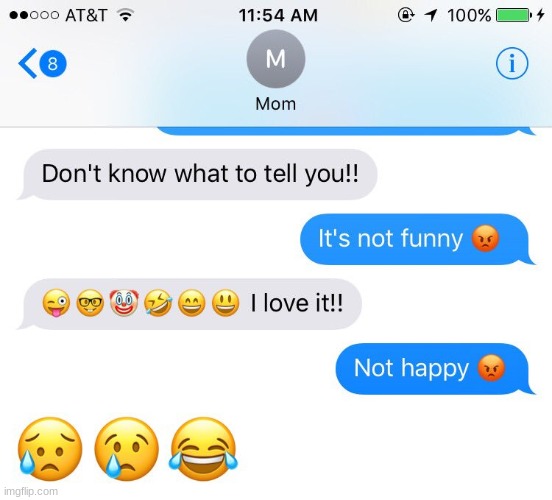The width and height of the screenshot is (552, 500).
Task: Tap the 11:54 AM clock in status bar
Action: (x=278, y=15)
